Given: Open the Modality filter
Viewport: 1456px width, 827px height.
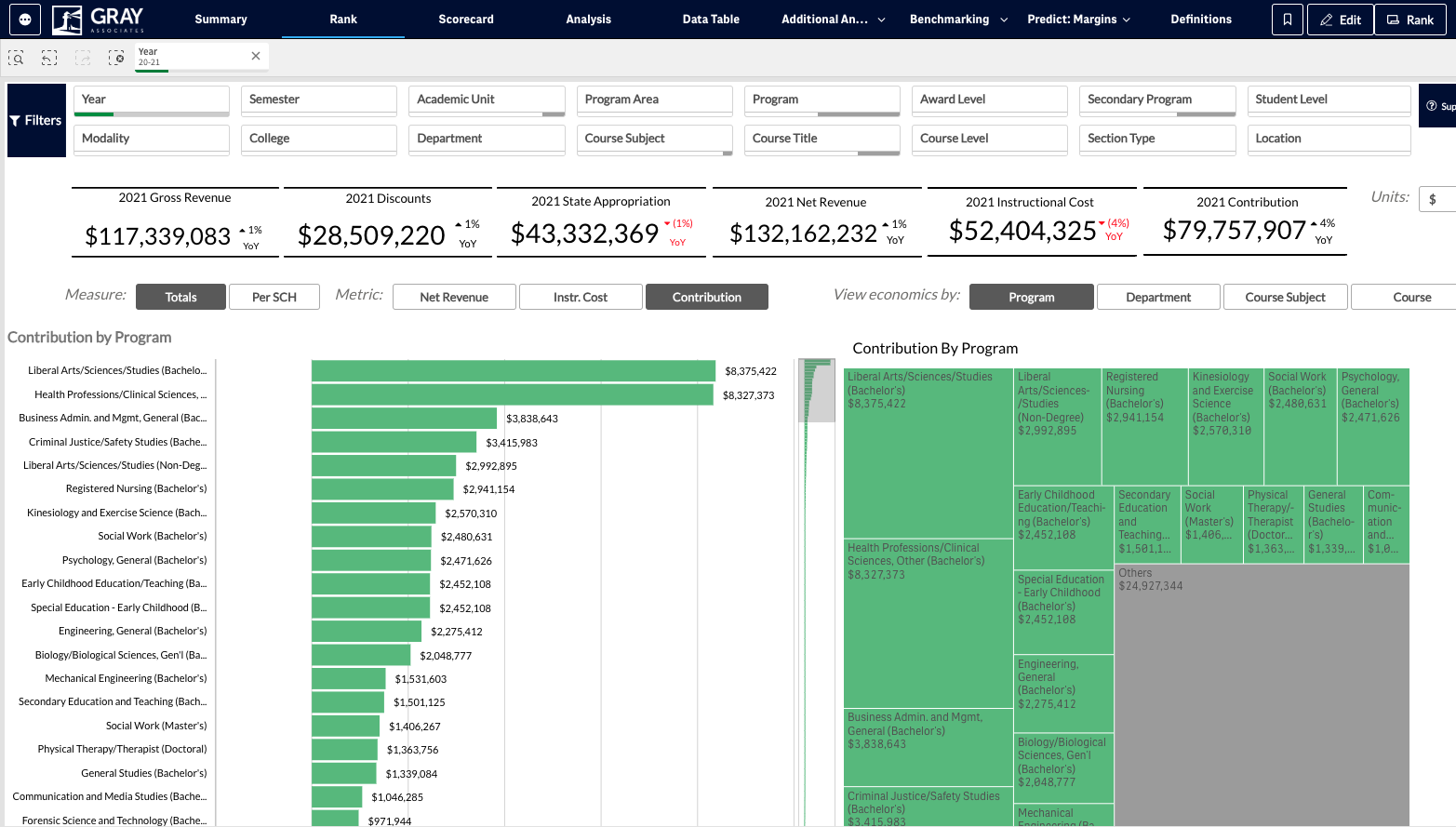Looking at the screenshot, I should tap(152, 140).
